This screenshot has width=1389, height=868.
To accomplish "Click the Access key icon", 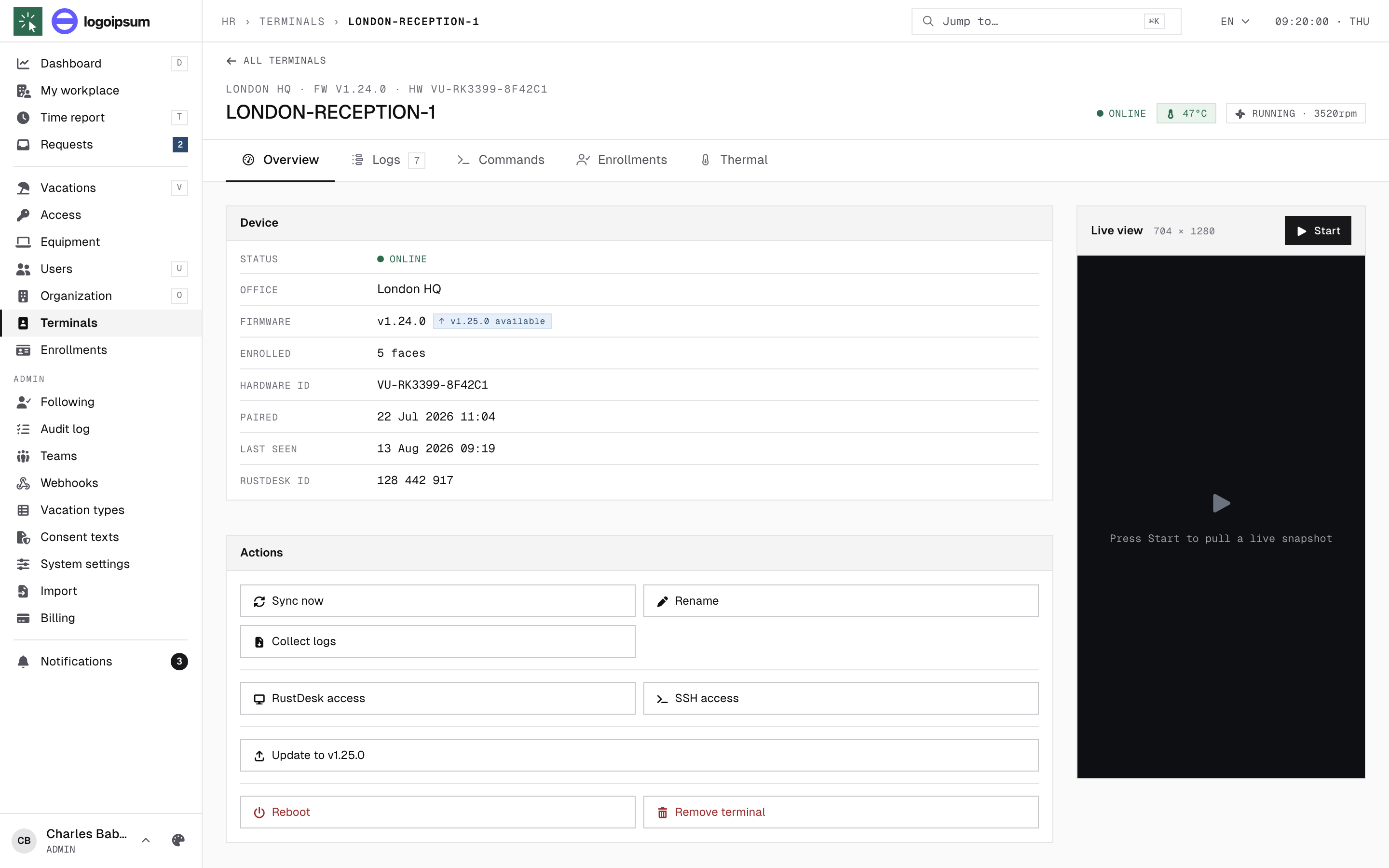I will coord(23,215).
